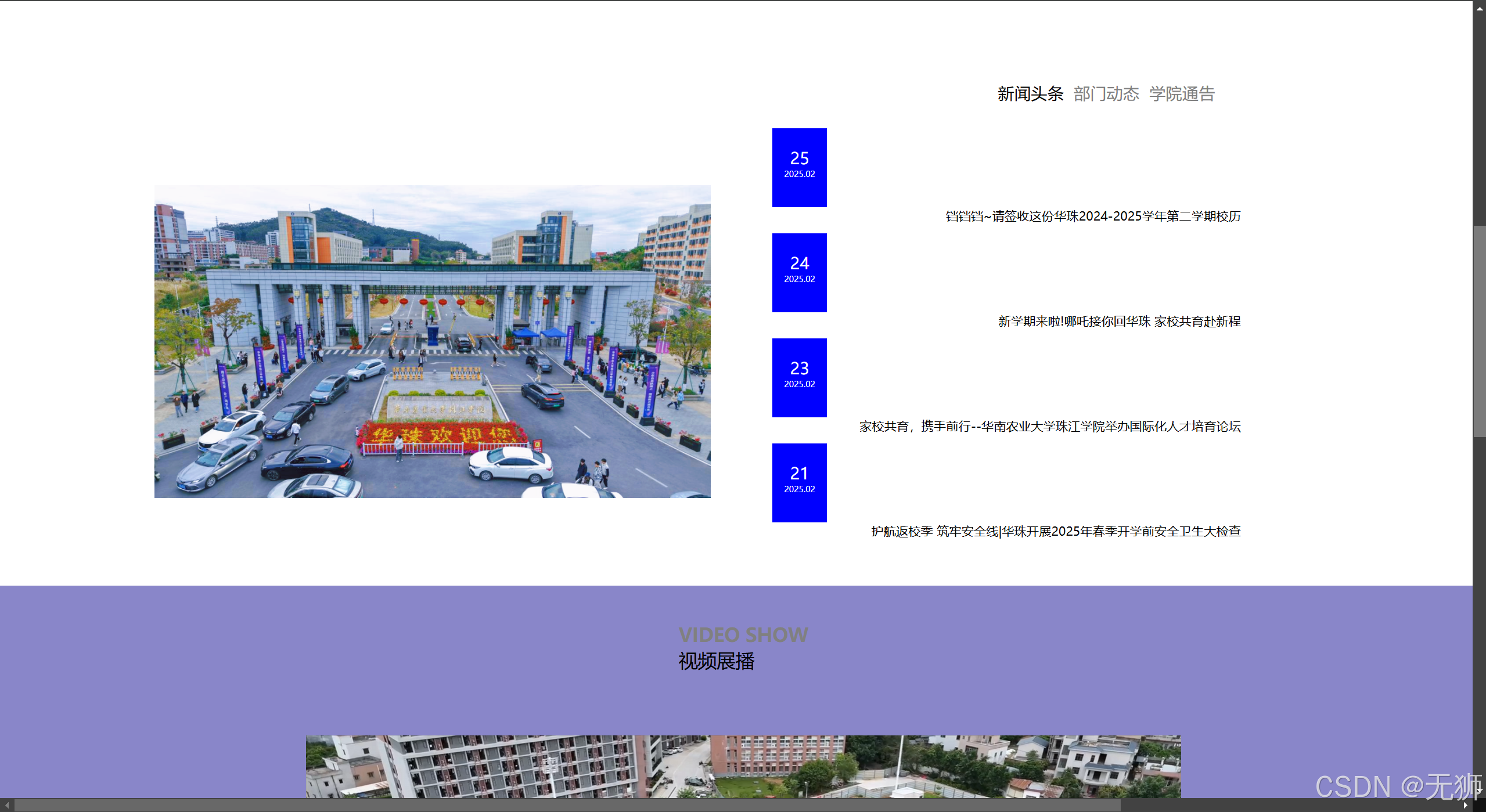Click the blue date box for 21 2025.02
The image size is (1486, 812).
(799, 482)
